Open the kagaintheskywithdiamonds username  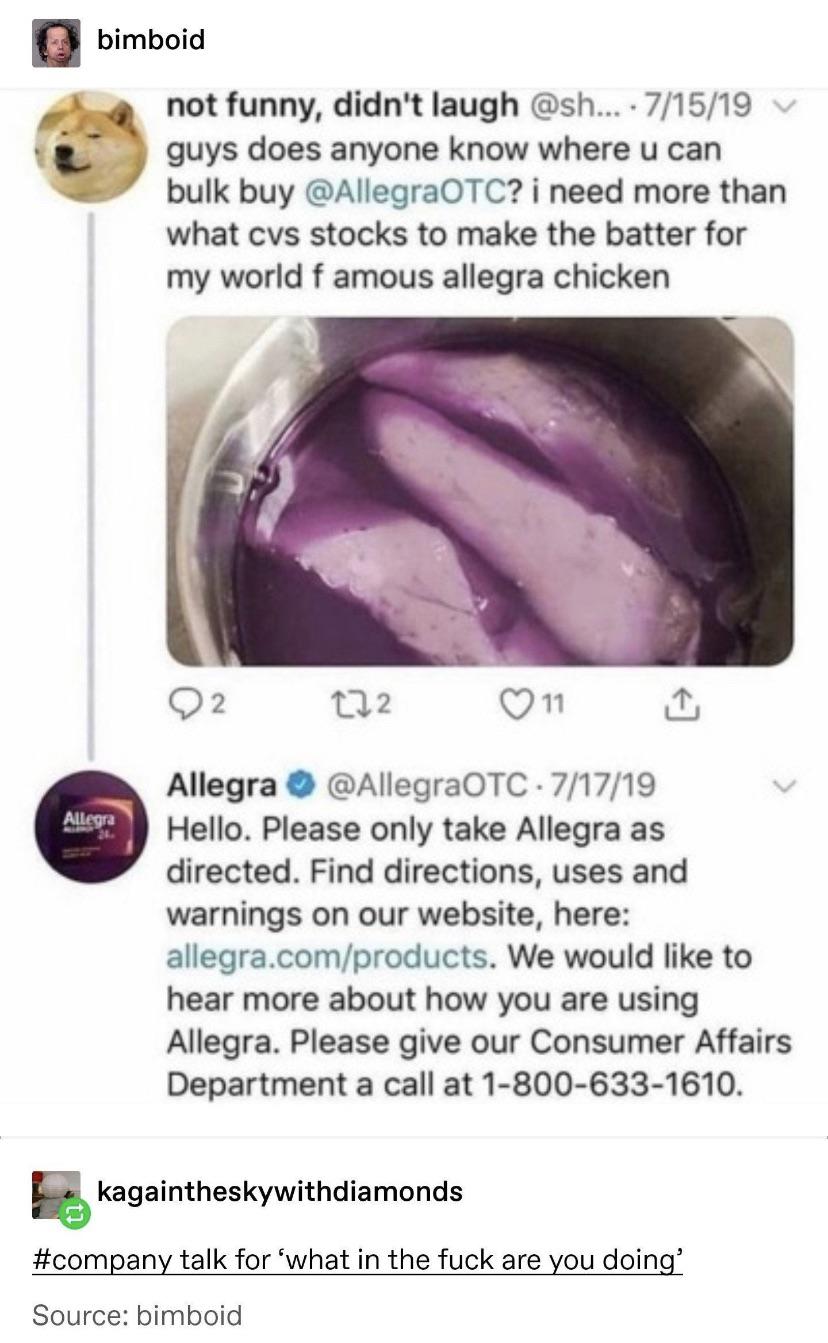[279, 1191]
